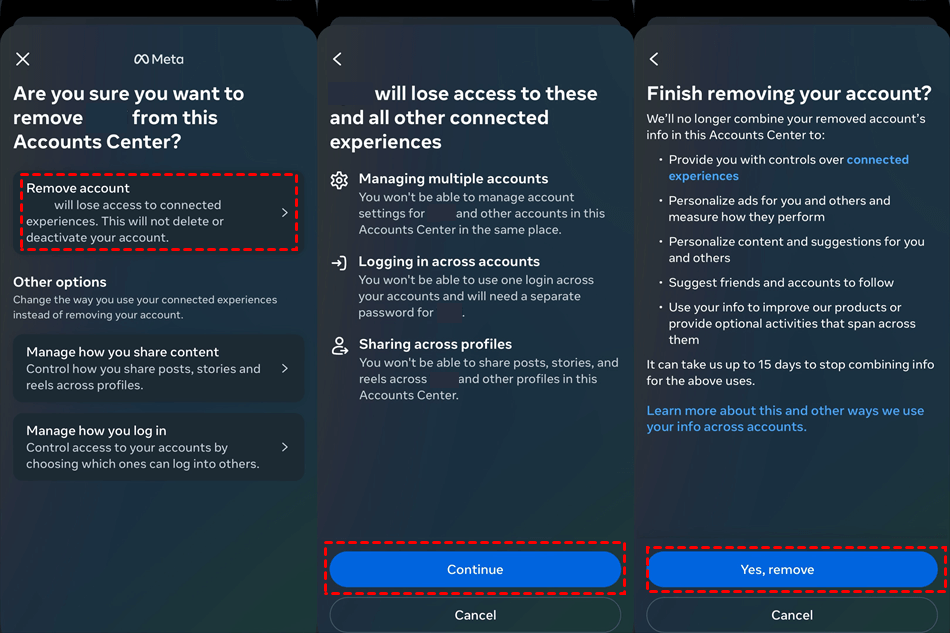Go back from the lose access screen

click(x=338, y=60)
